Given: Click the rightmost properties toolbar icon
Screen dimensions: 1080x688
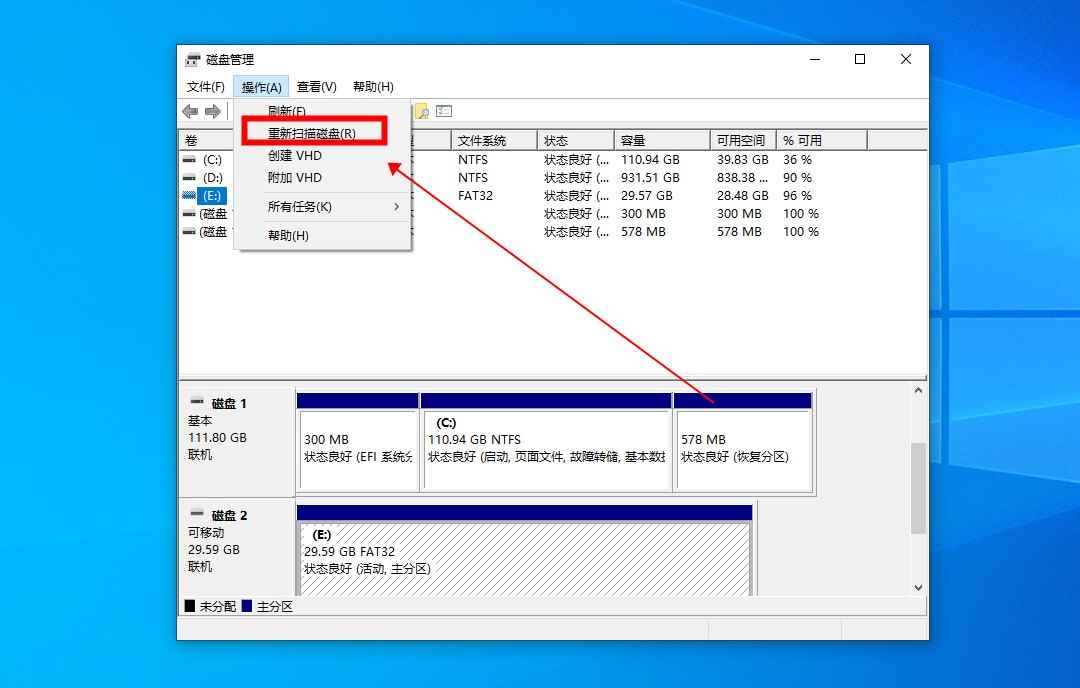Looking at the screenshot, I should pos(443,111).
